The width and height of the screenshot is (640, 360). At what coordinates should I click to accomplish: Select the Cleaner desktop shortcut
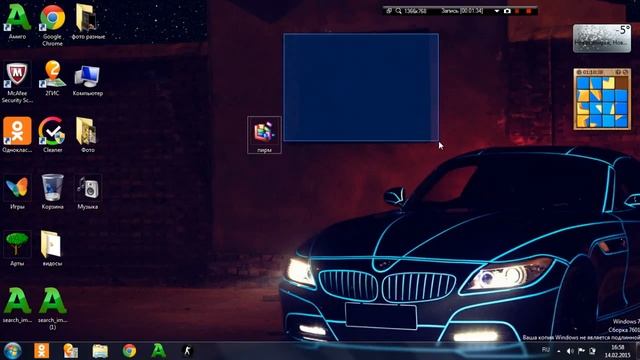click(52, 135)
